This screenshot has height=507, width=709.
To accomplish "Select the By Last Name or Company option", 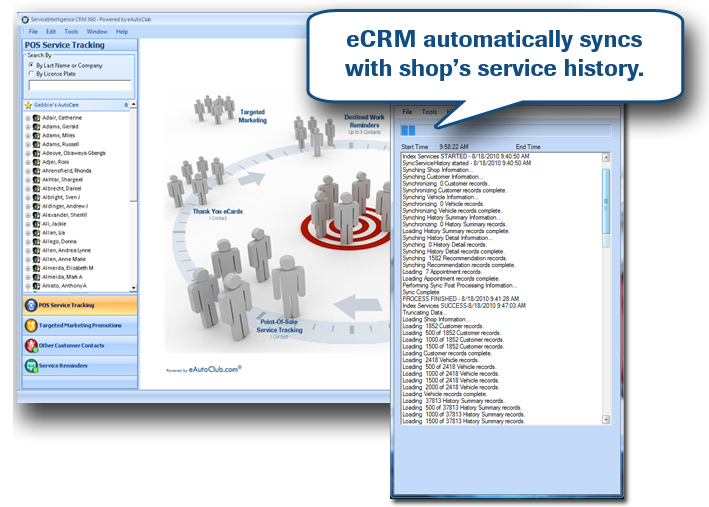I will [x=31, y=65].
